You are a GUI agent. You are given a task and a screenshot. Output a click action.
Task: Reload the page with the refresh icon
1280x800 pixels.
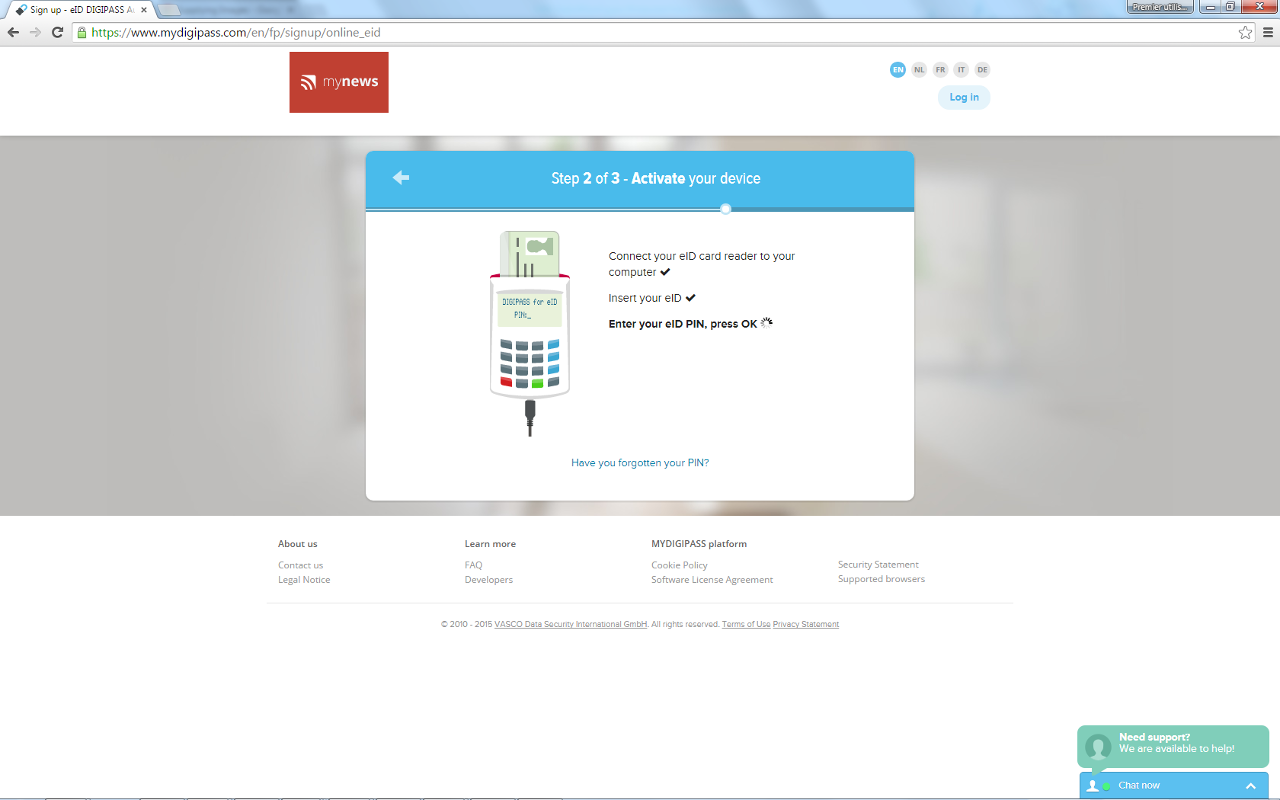(x=59, y=32)
